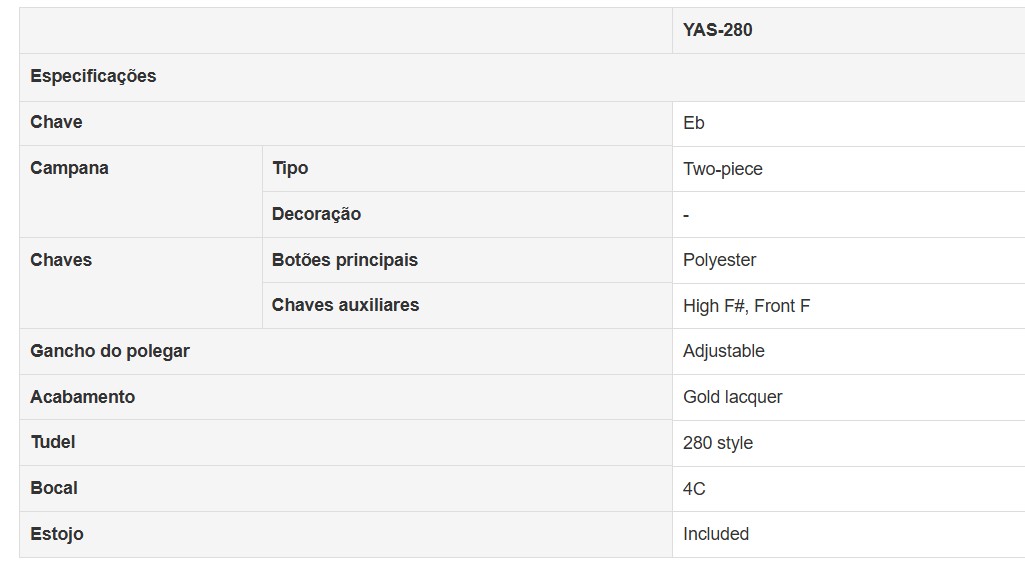Select the Polyester value cell

pos(720,260)
